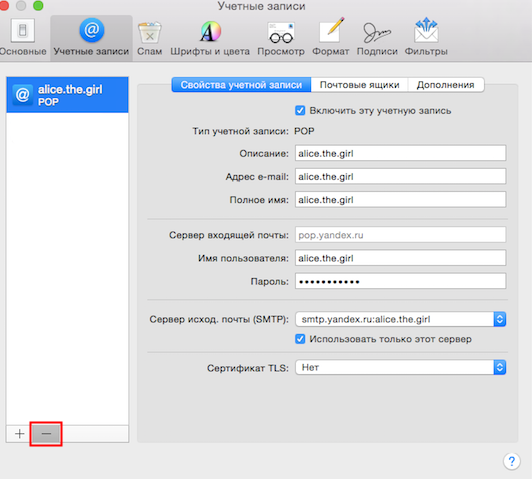Uncheck Включить эту учетную запись
This screenshot has height=479, width=532.
(300, 111)
